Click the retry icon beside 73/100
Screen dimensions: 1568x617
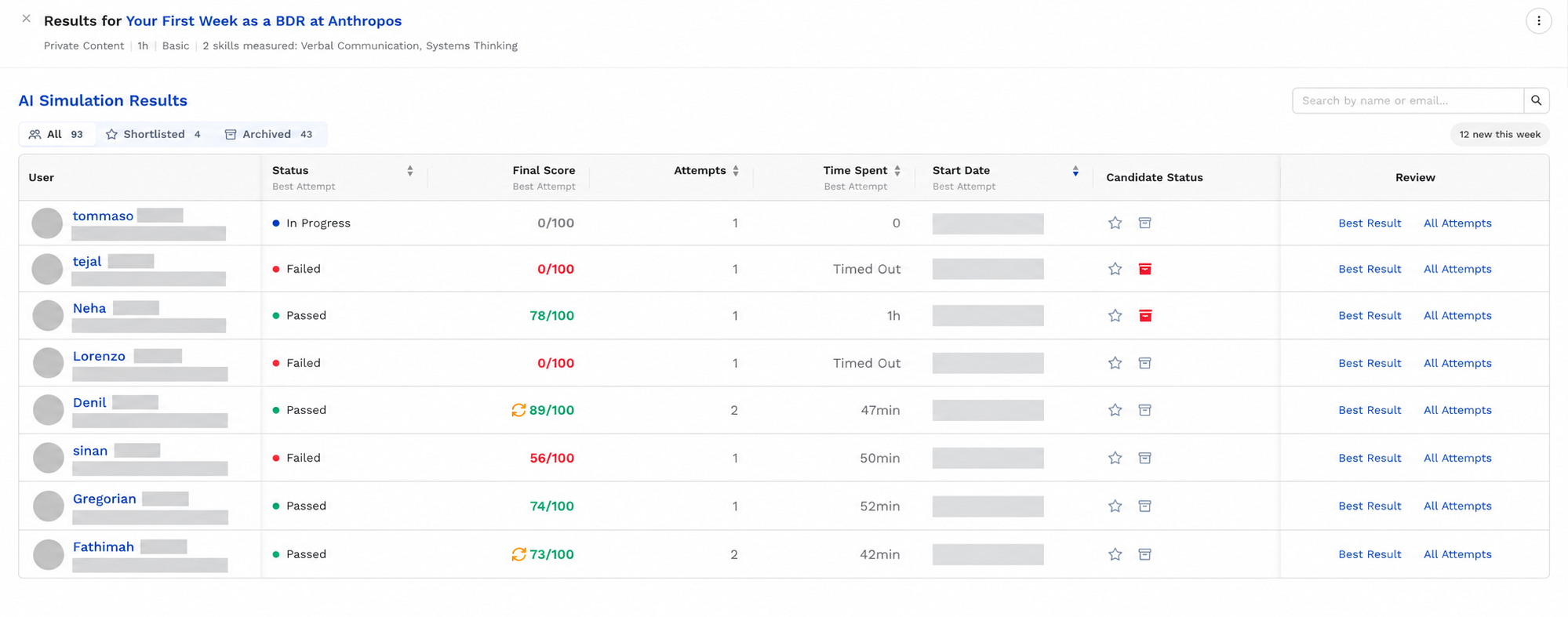[x=518, y=554]
